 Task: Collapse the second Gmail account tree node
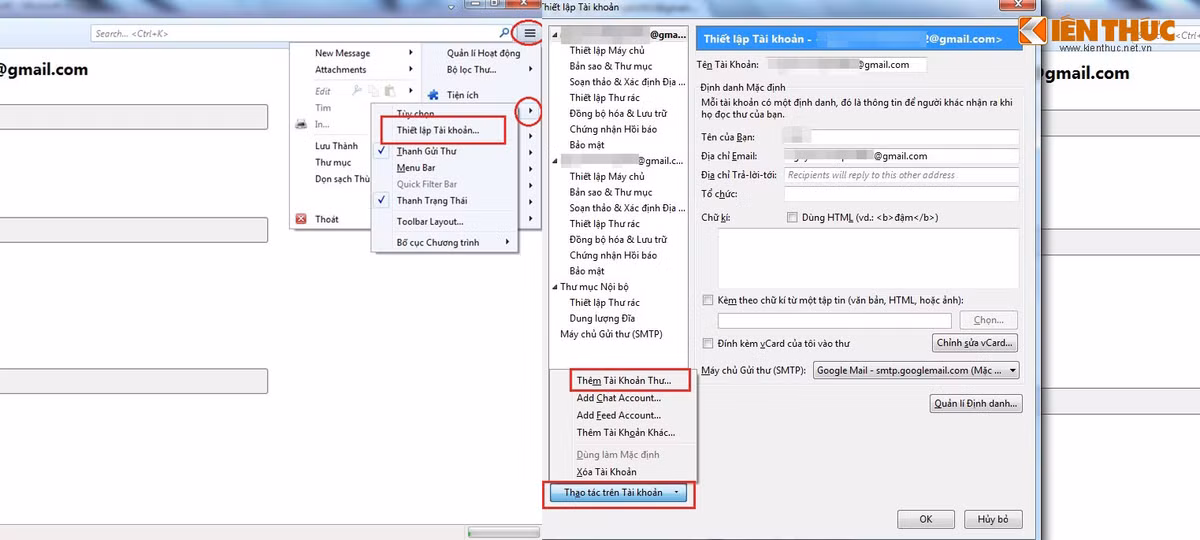click(556, 160)
